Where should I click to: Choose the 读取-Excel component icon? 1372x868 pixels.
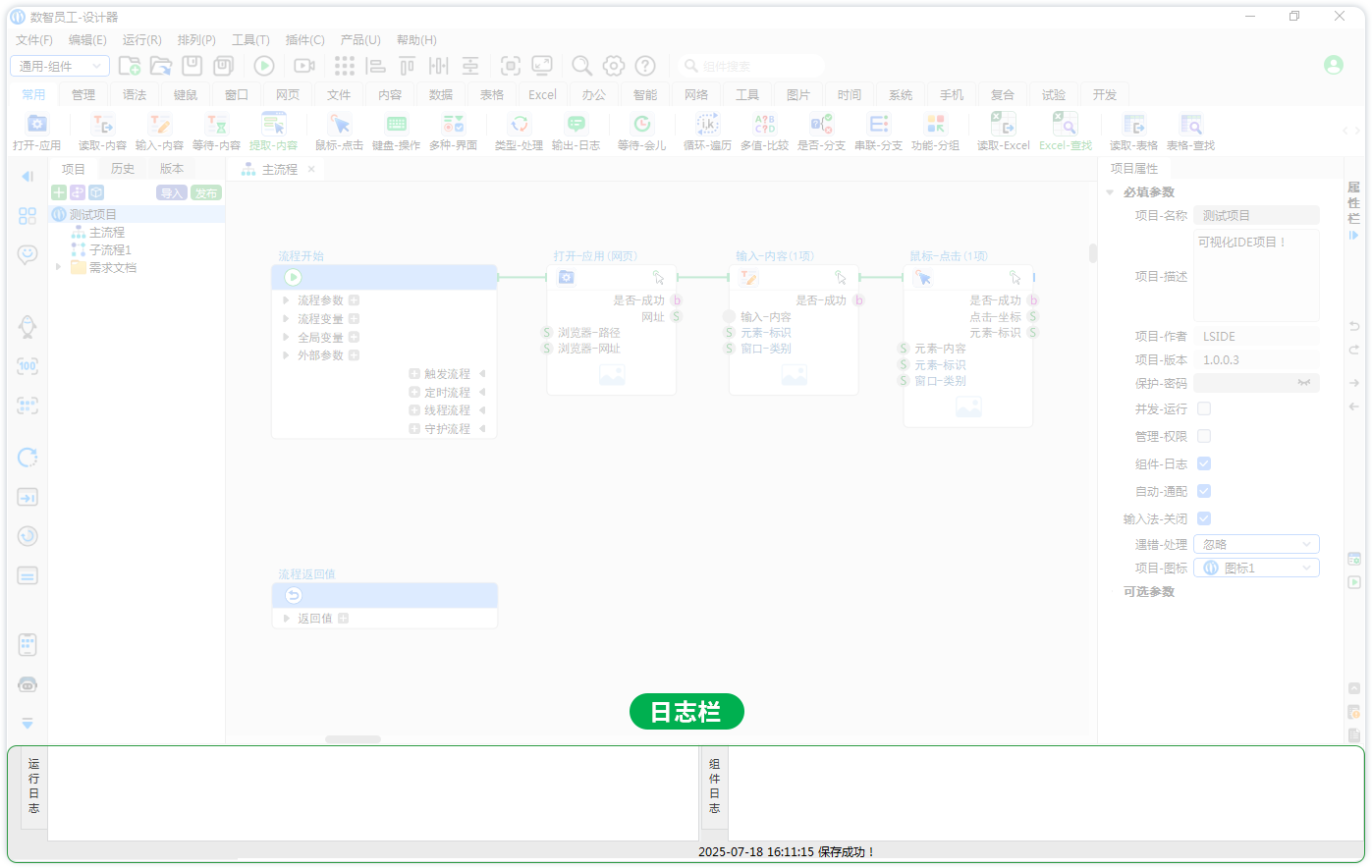click(1003, 124)
